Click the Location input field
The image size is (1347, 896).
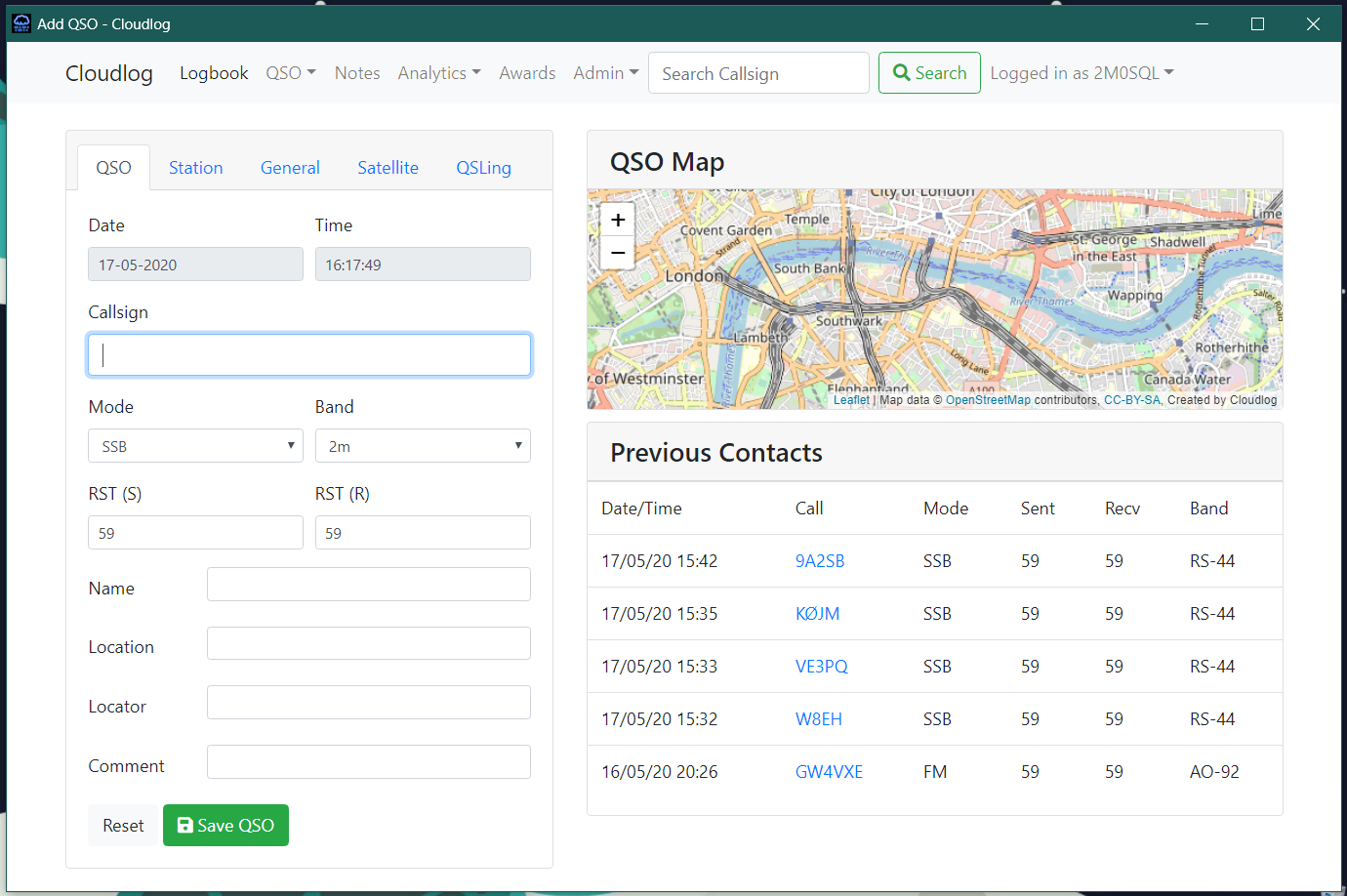pyautogui.click(x=369, y=643)
